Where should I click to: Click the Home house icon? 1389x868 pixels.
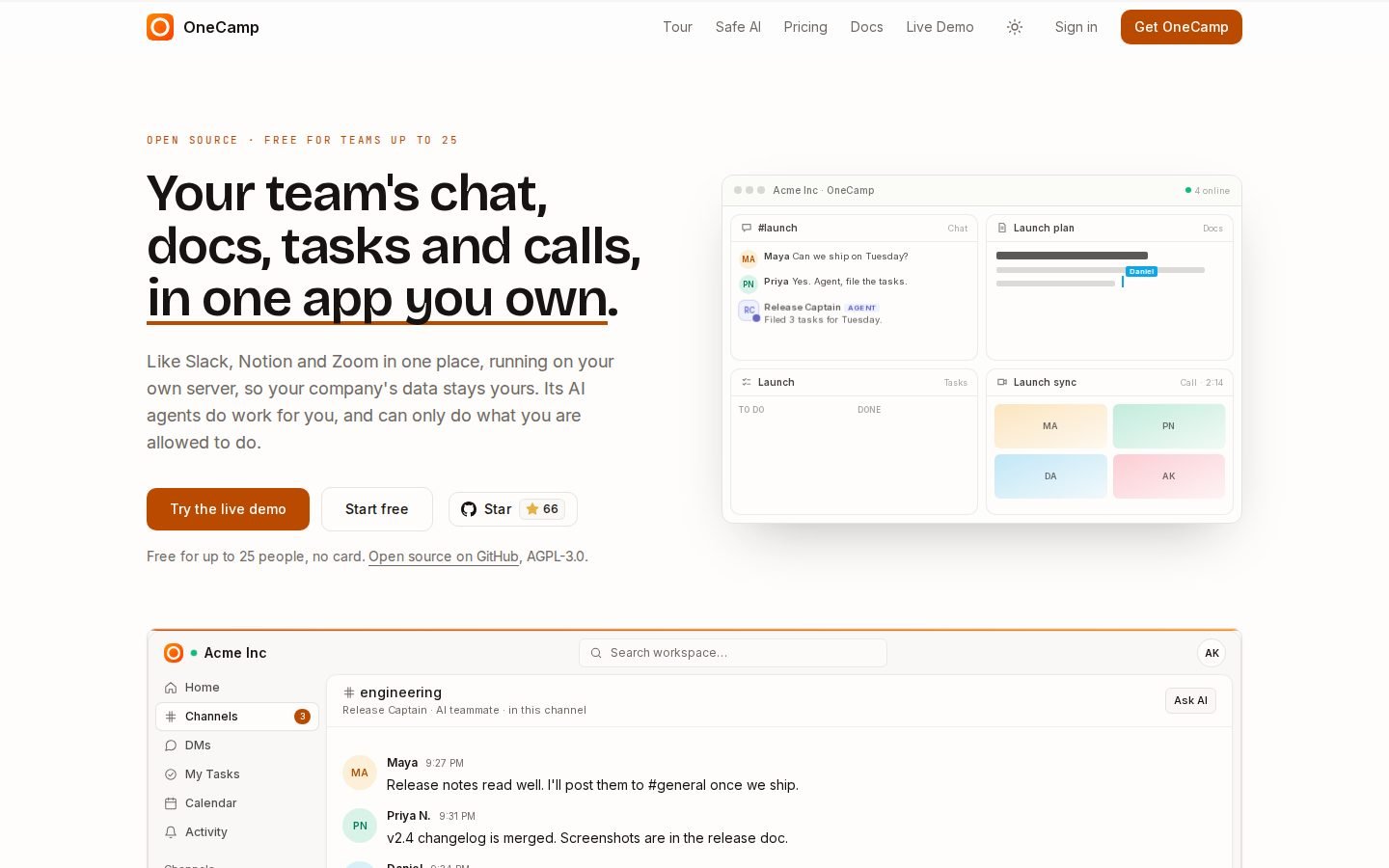[171, 688]
